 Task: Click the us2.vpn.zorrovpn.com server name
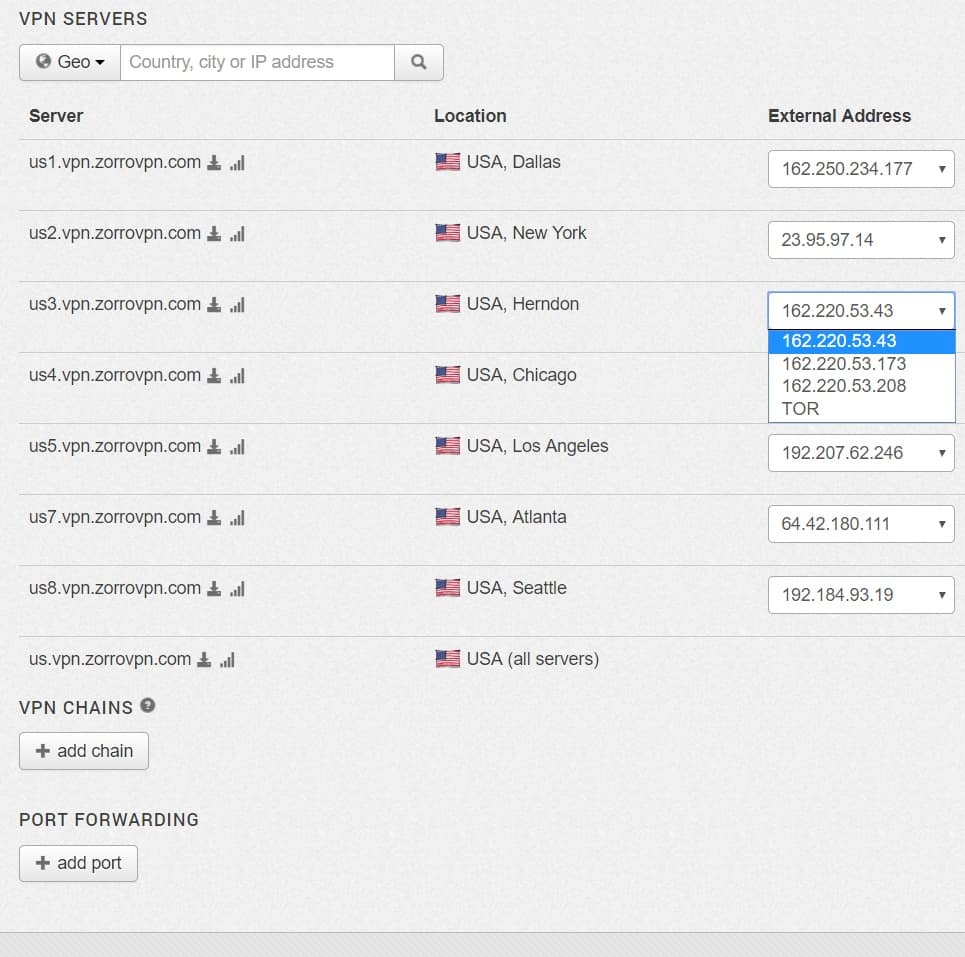point(115,233)
